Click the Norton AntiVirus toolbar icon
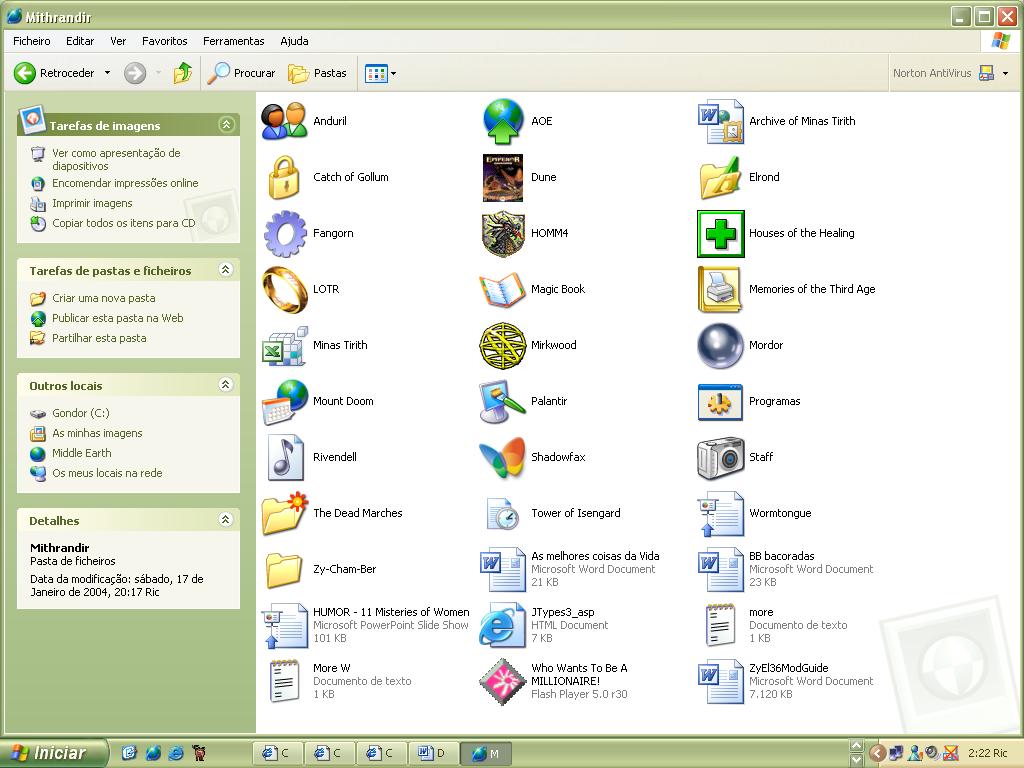This screenshot has width=1024, height=768. pos(986,73)
